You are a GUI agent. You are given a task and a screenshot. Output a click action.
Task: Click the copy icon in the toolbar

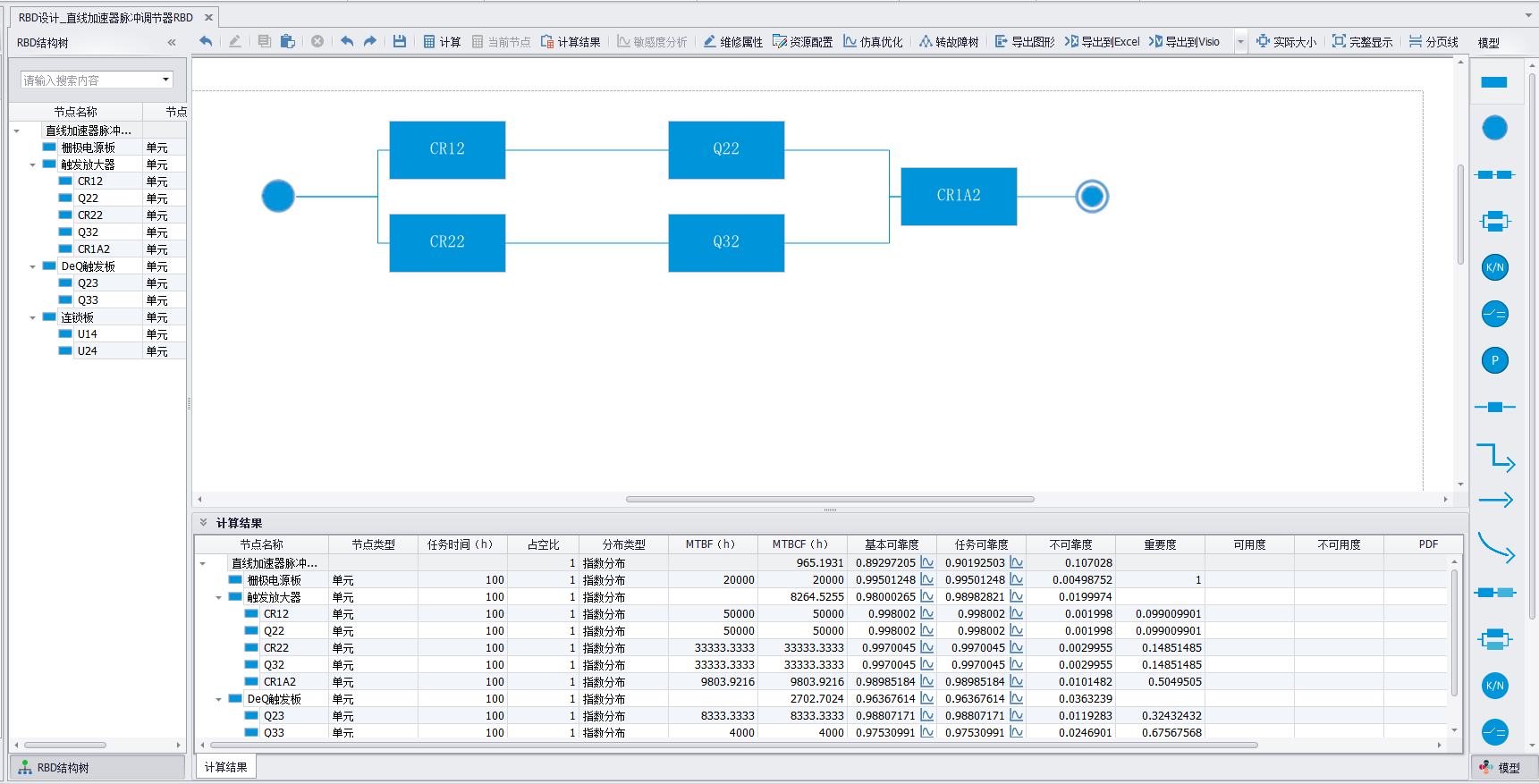coord(264,41)
